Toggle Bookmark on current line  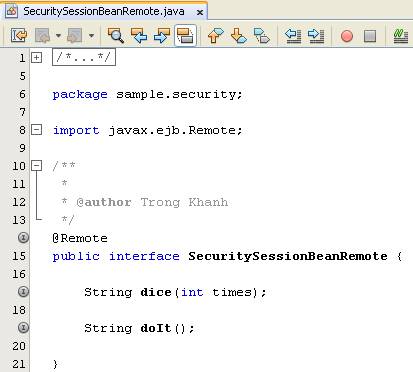[x=262, y=35]
